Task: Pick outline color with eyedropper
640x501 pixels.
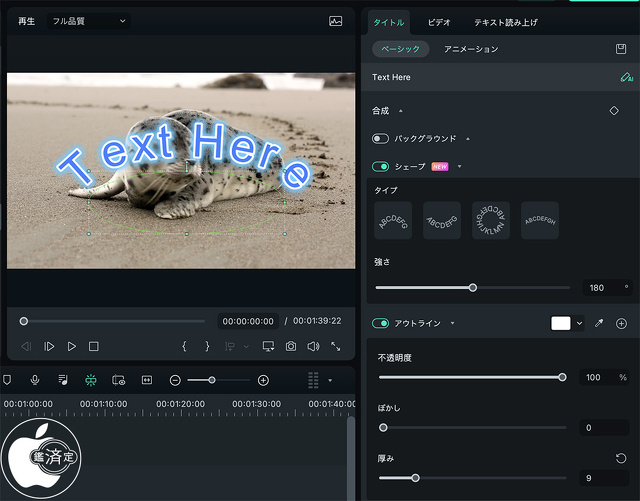Action: 599,323
